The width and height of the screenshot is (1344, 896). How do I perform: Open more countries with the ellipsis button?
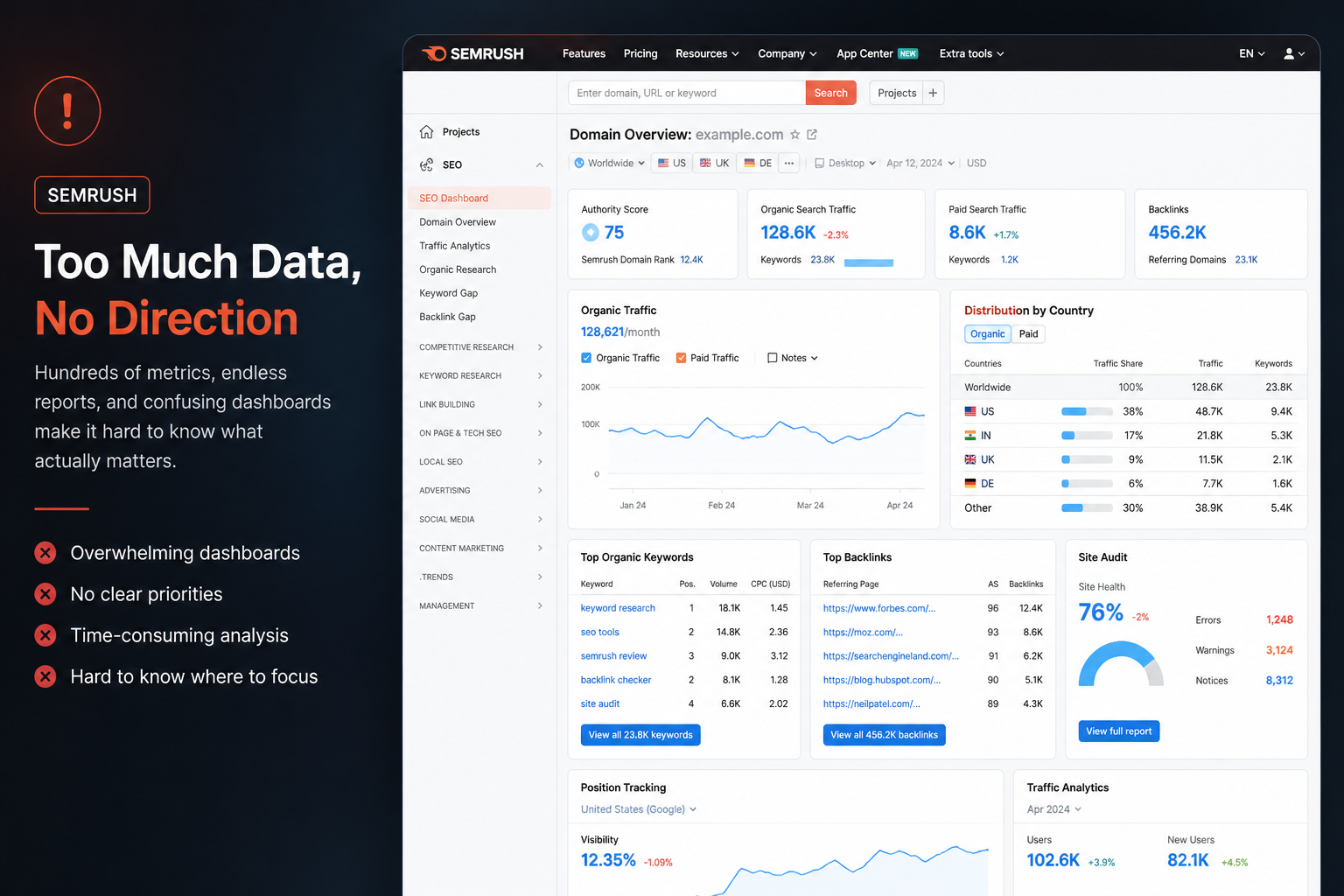[789, 163]
